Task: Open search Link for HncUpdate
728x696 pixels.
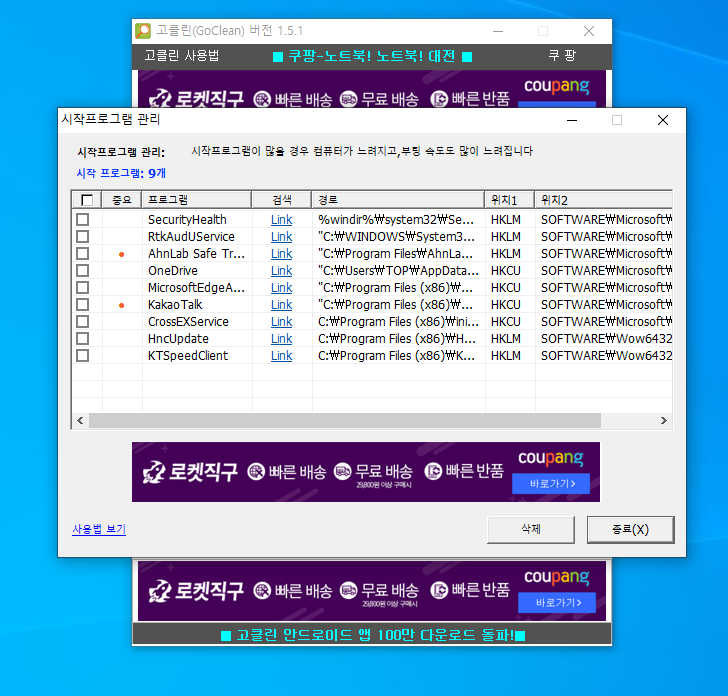Action: click(281, 338)
